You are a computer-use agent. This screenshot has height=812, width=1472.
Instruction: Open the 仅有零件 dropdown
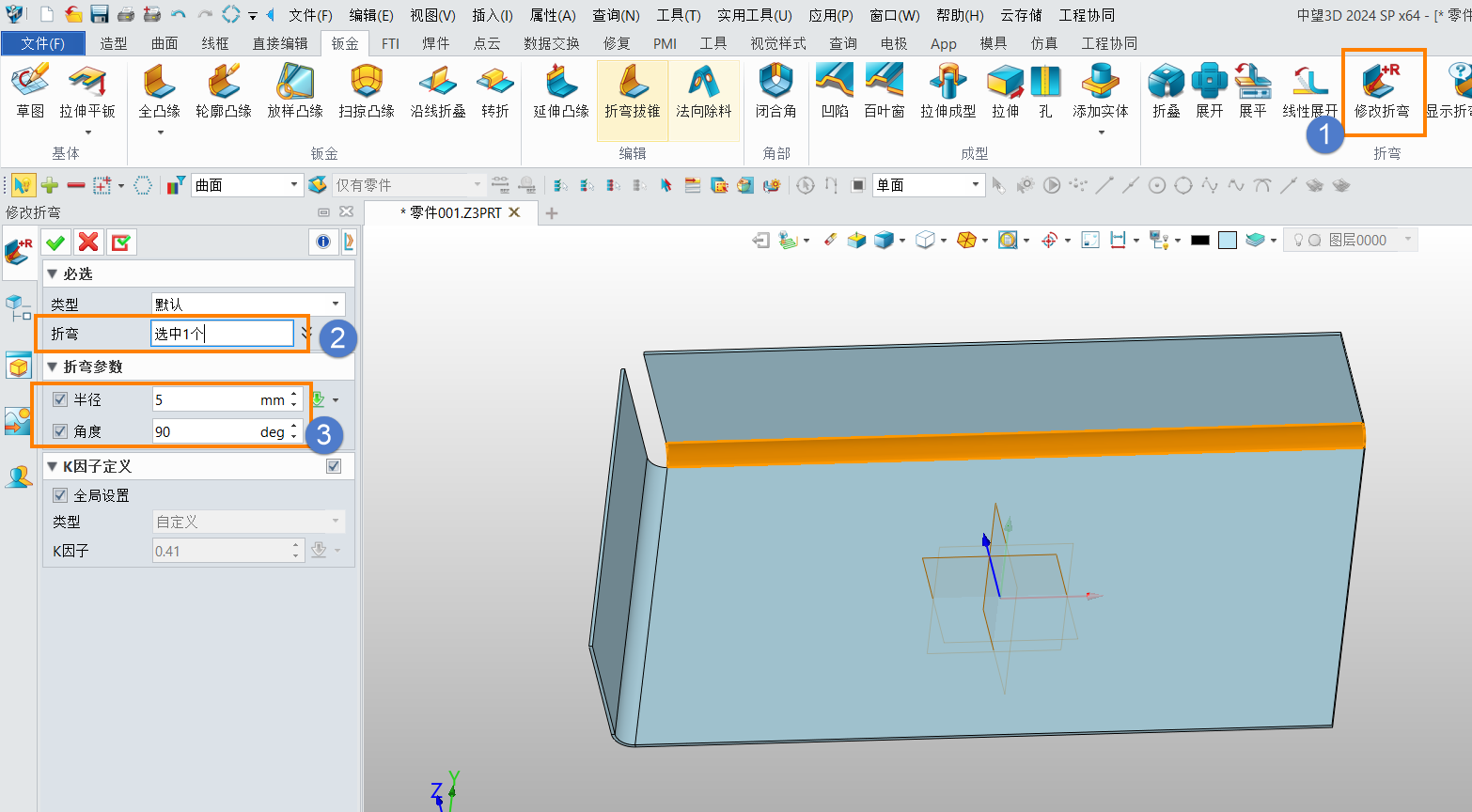pyautogui.click(x=408, y=185)
